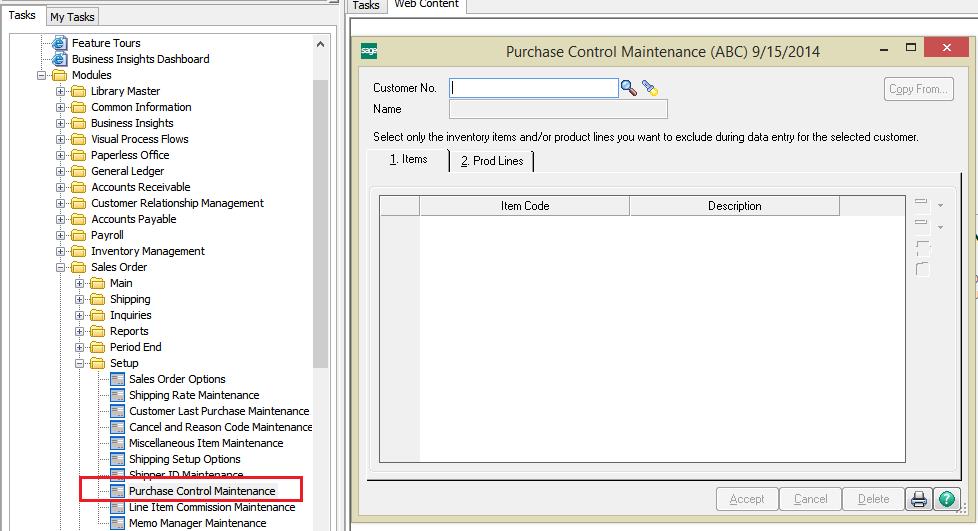Select the Web Content tab
This screenshot has width=978, height=531.
point(427,4)
